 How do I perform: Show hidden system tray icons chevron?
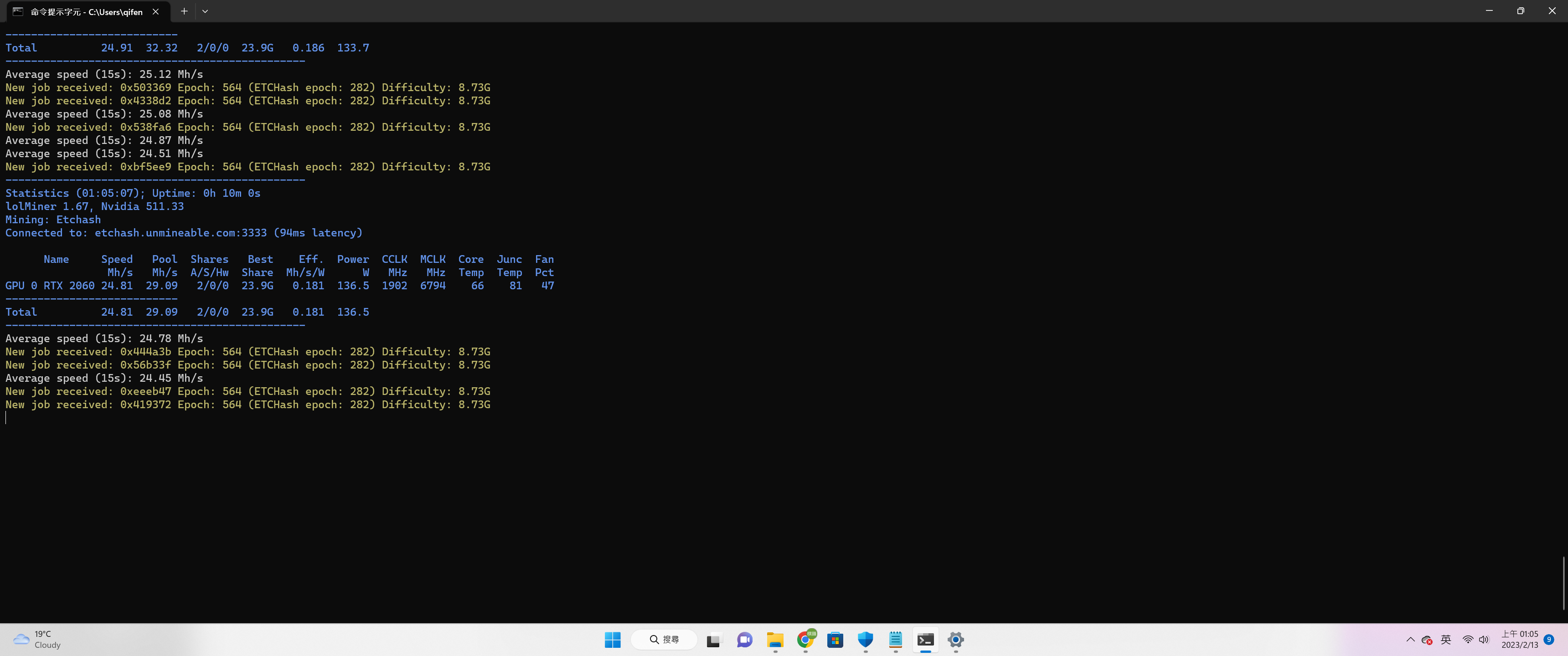coord(1410,640)
